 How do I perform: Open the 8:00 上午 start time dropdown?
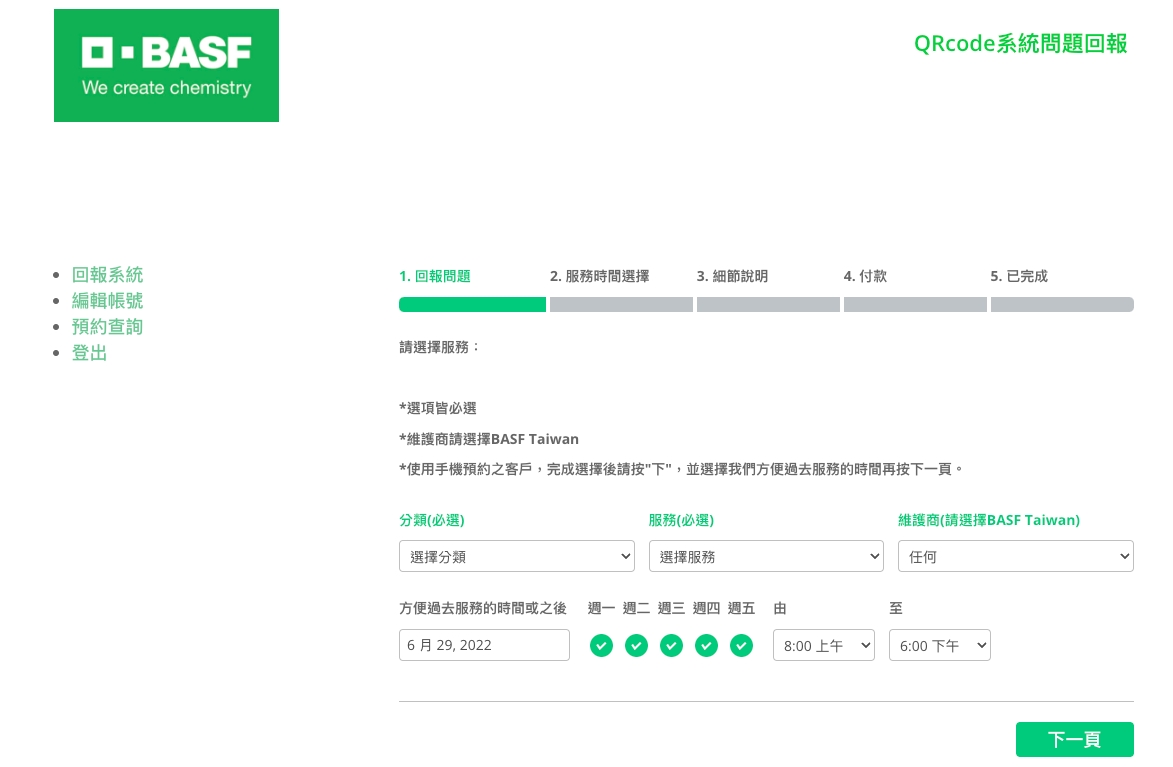[823, 645]
